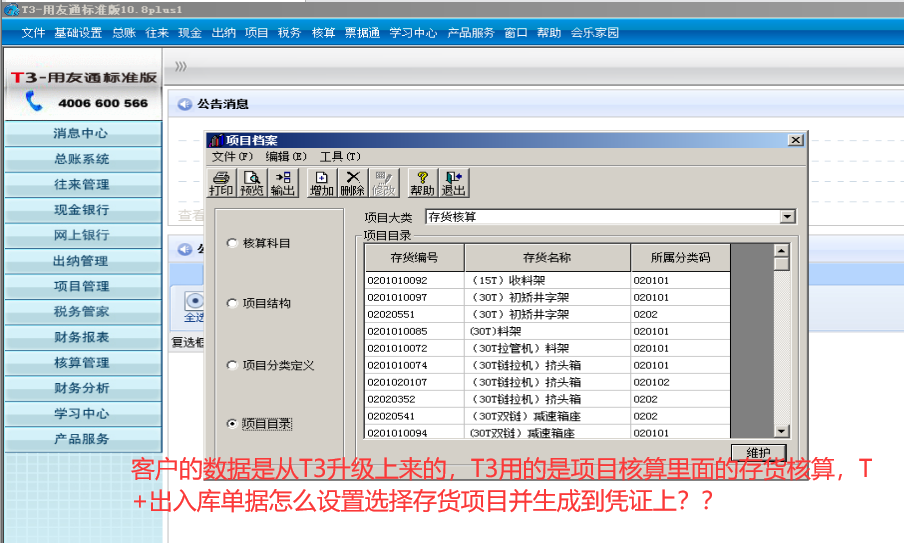Click the 存货编号 column header

(415, 258)
